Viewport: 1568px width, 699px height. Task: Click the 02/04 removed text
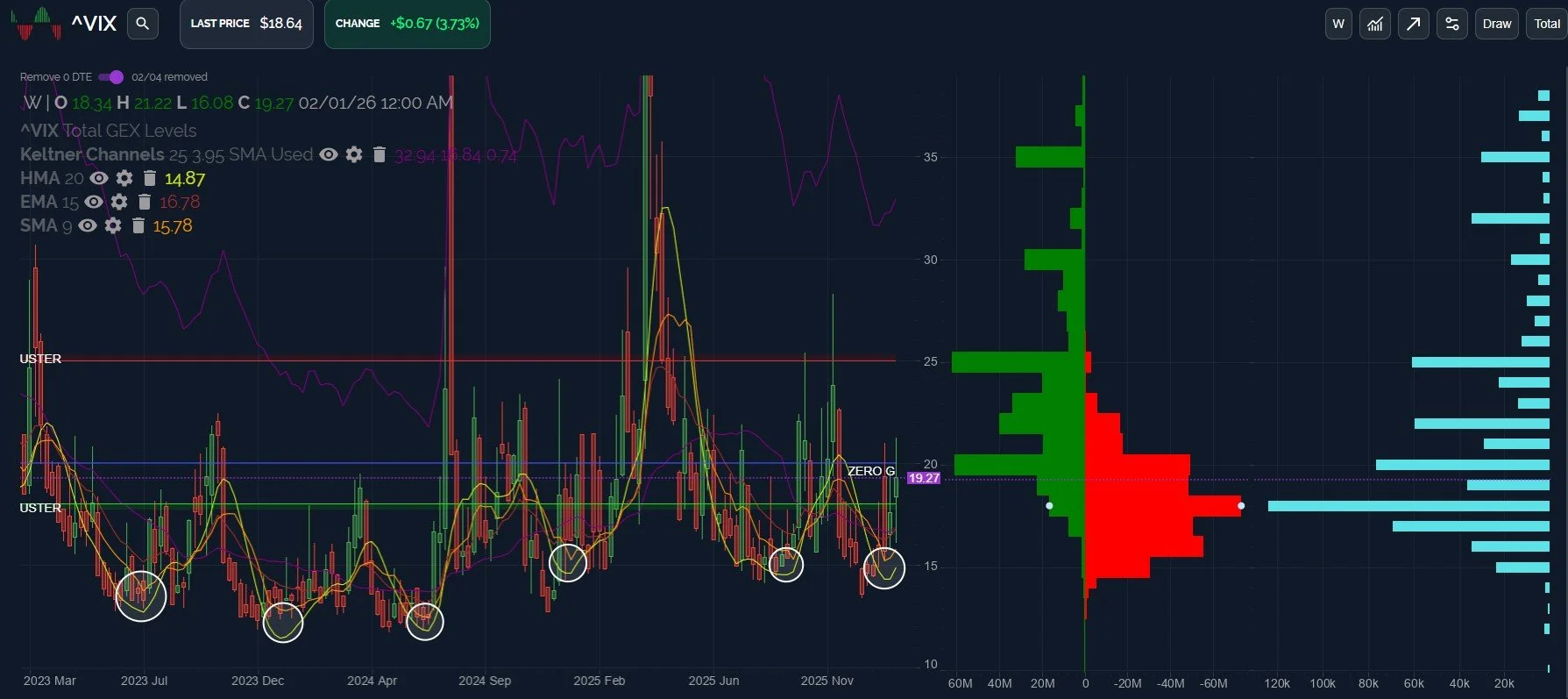(x=170, y=77)
